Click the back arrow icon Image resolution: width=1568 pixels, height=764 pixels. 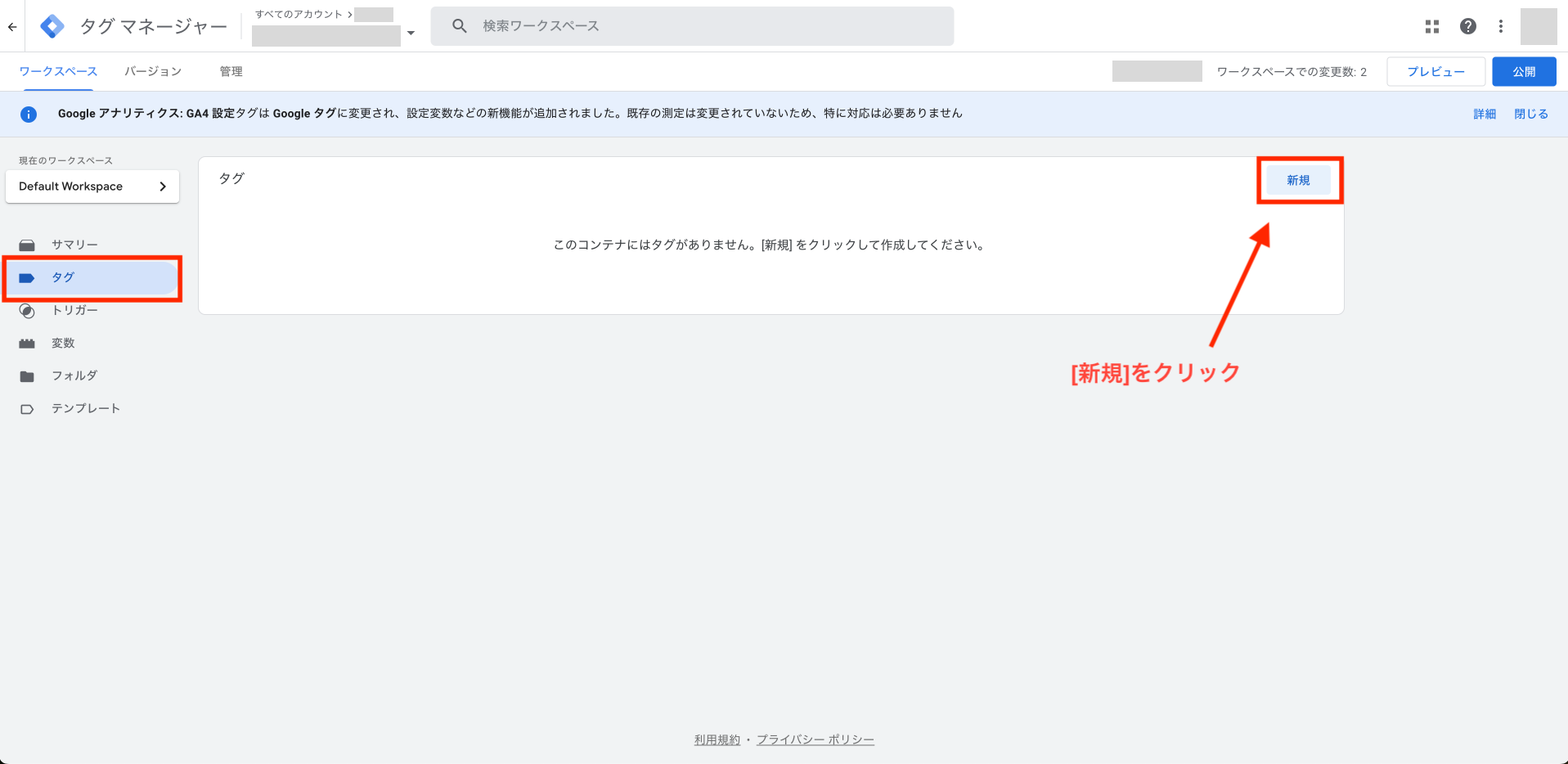(x=12, y=26)
